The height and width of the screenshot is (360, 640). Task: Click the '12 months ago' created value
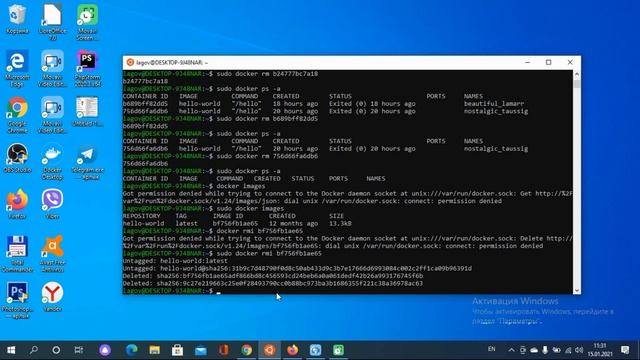[x=293, y=224]
